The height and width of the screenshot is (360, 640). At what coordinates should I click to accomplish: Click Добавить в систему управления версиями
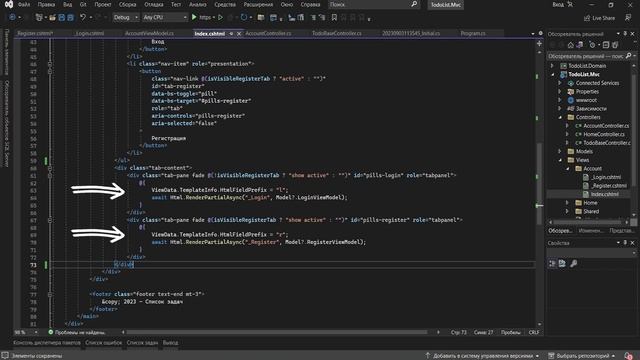482,356
